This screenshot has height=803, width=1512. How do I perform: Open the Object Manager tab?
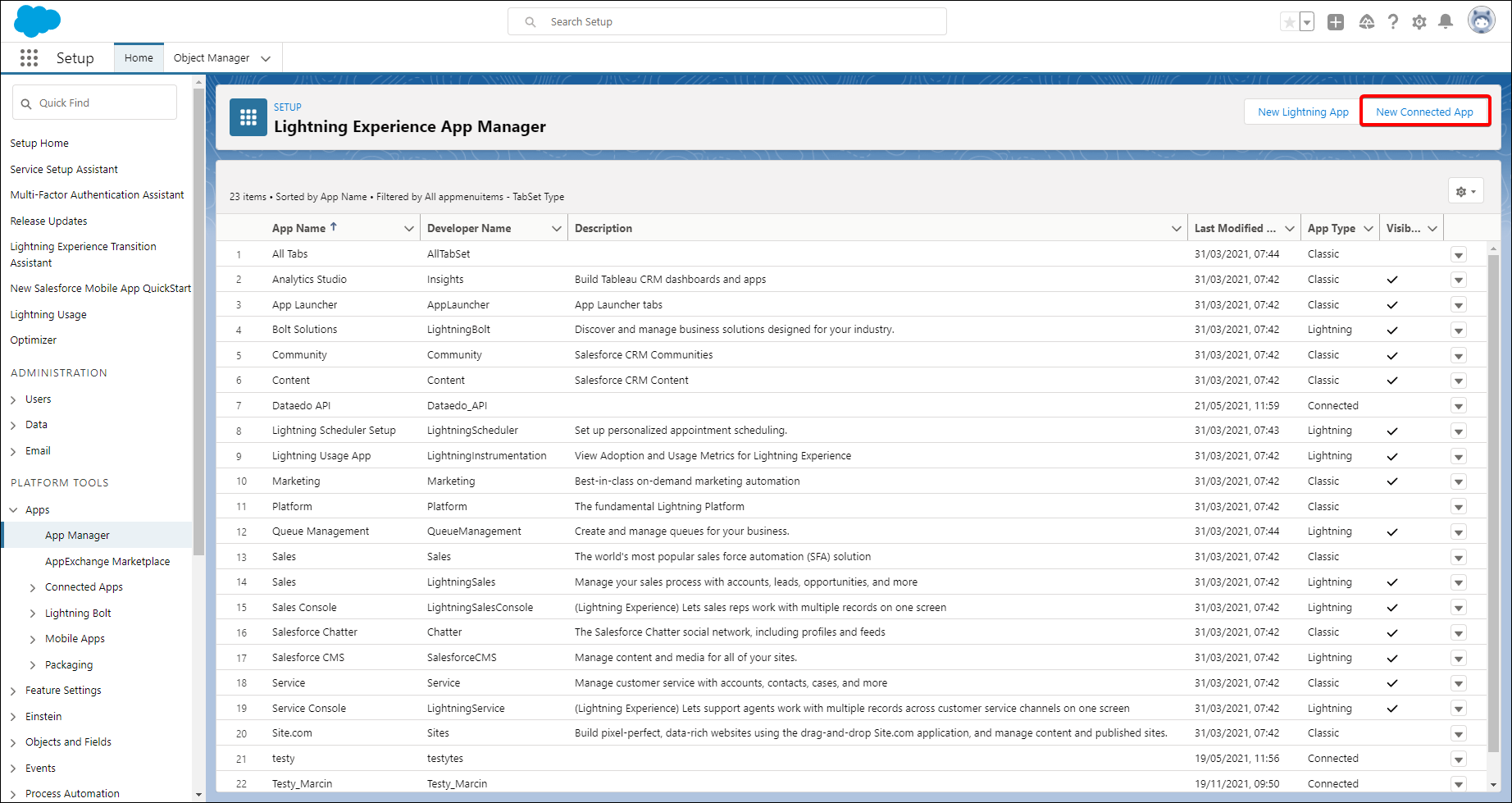point(212,58)
